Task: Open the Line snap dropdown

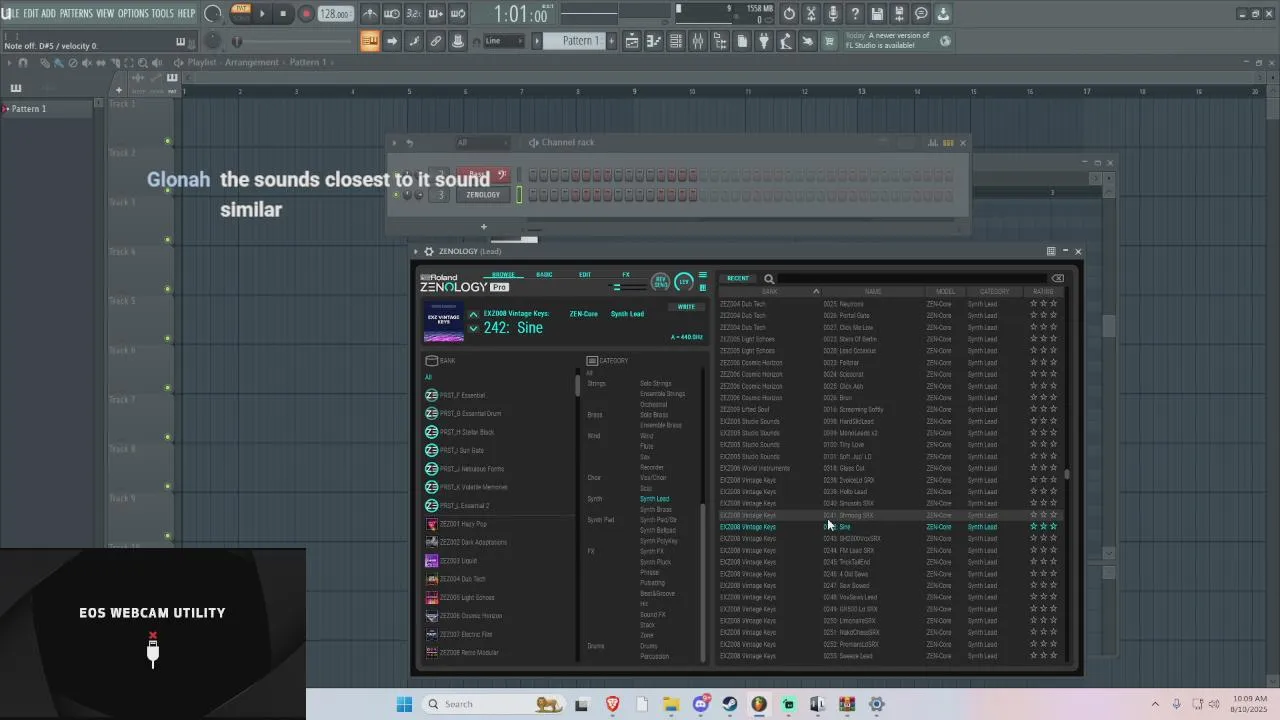Action: [x=503, y=41]
